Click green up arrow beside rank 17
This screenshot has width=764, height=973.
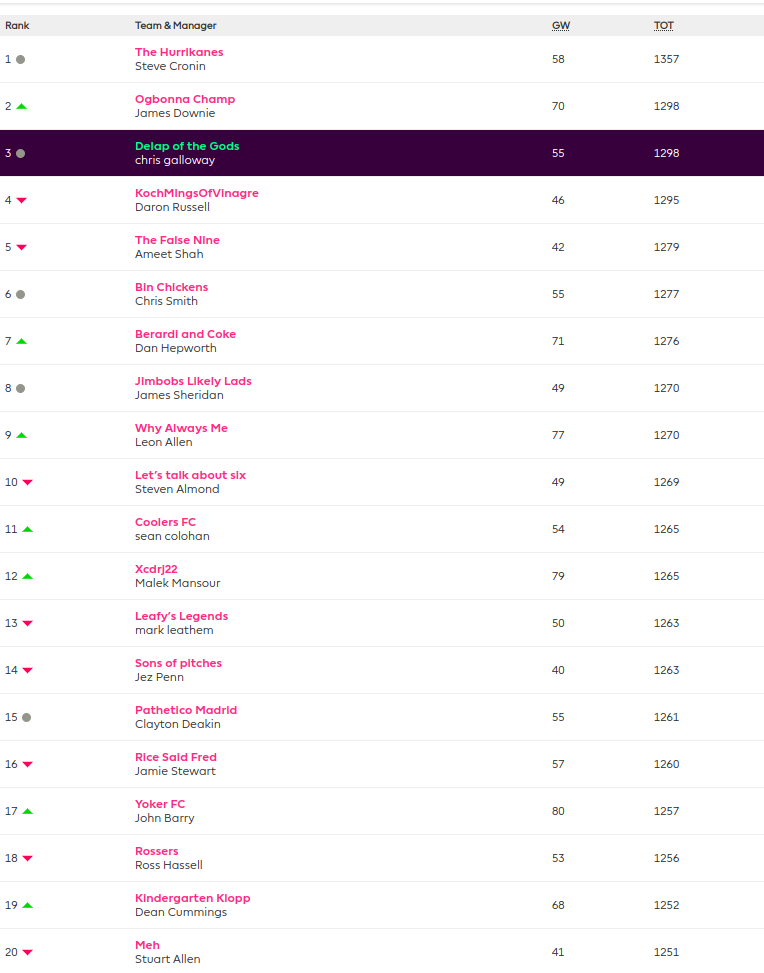tap(27, 811)
